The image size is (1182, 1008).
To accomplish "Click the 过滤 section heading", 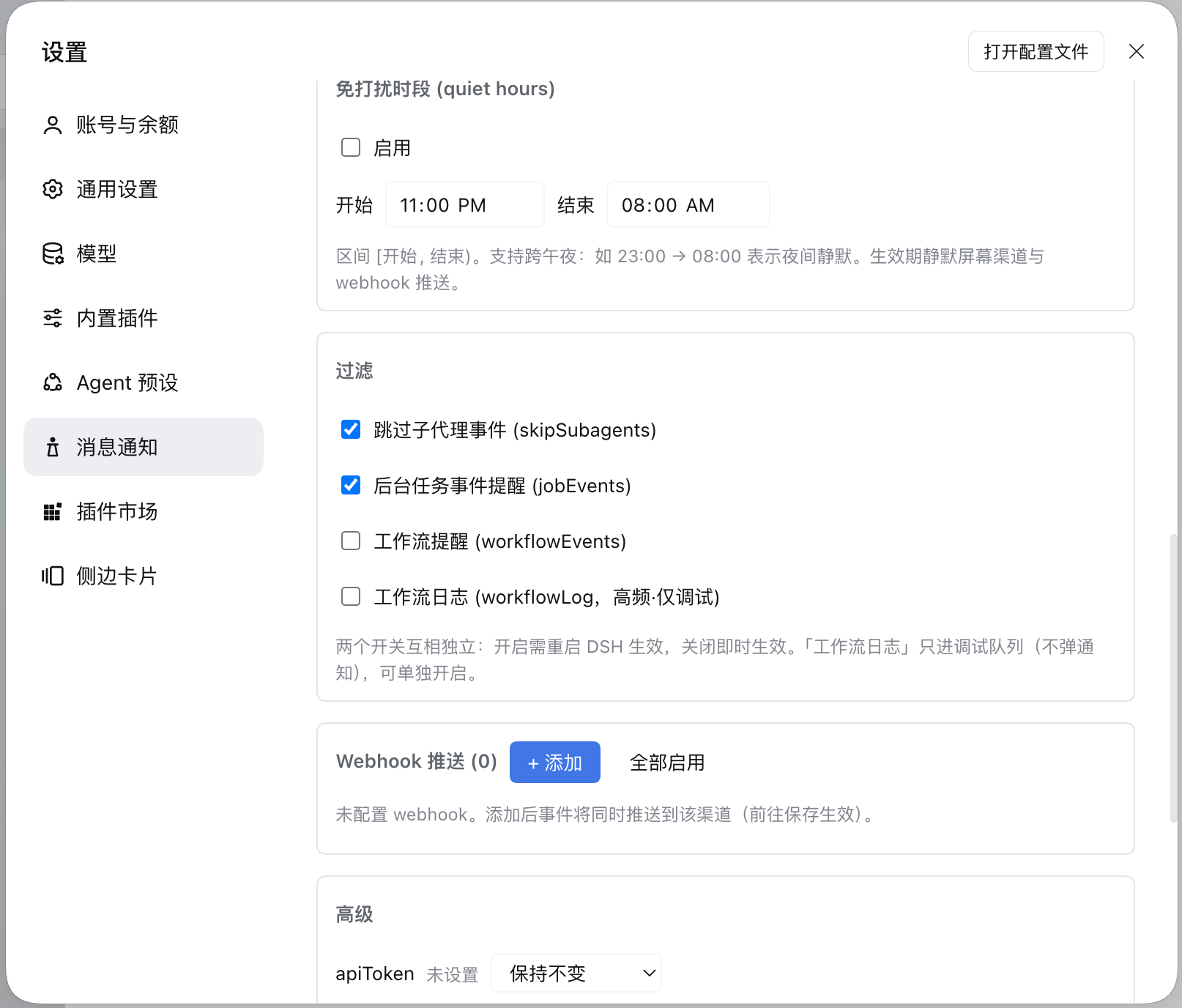I will [354, 371].
